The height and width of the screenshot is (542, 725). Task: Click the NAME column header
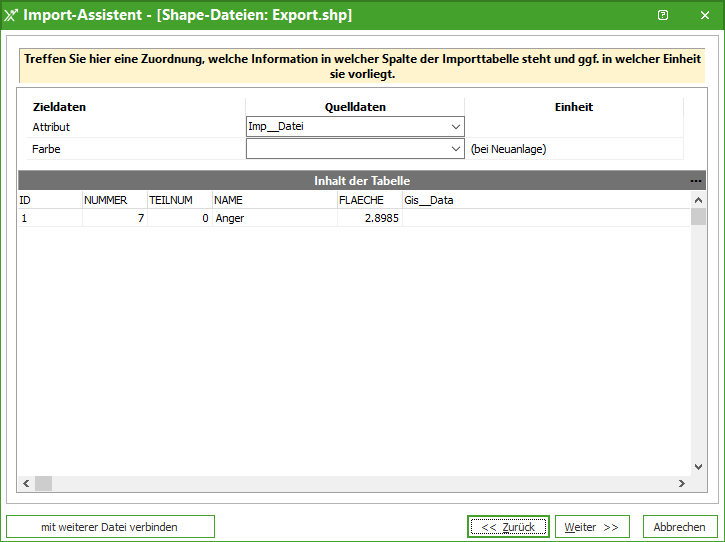[x=275, y=200]
